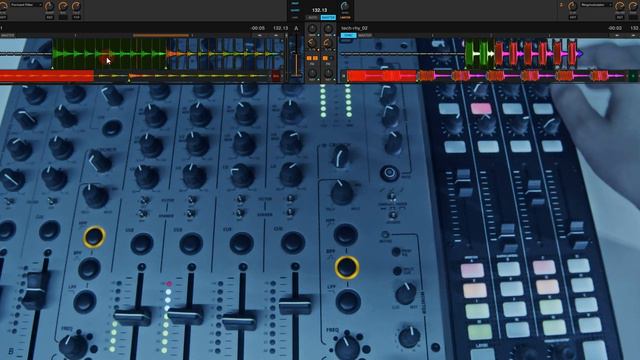Click the left channel orange filter knob
The height and width of the screenshot is (360, 640).
coord(312,43)
